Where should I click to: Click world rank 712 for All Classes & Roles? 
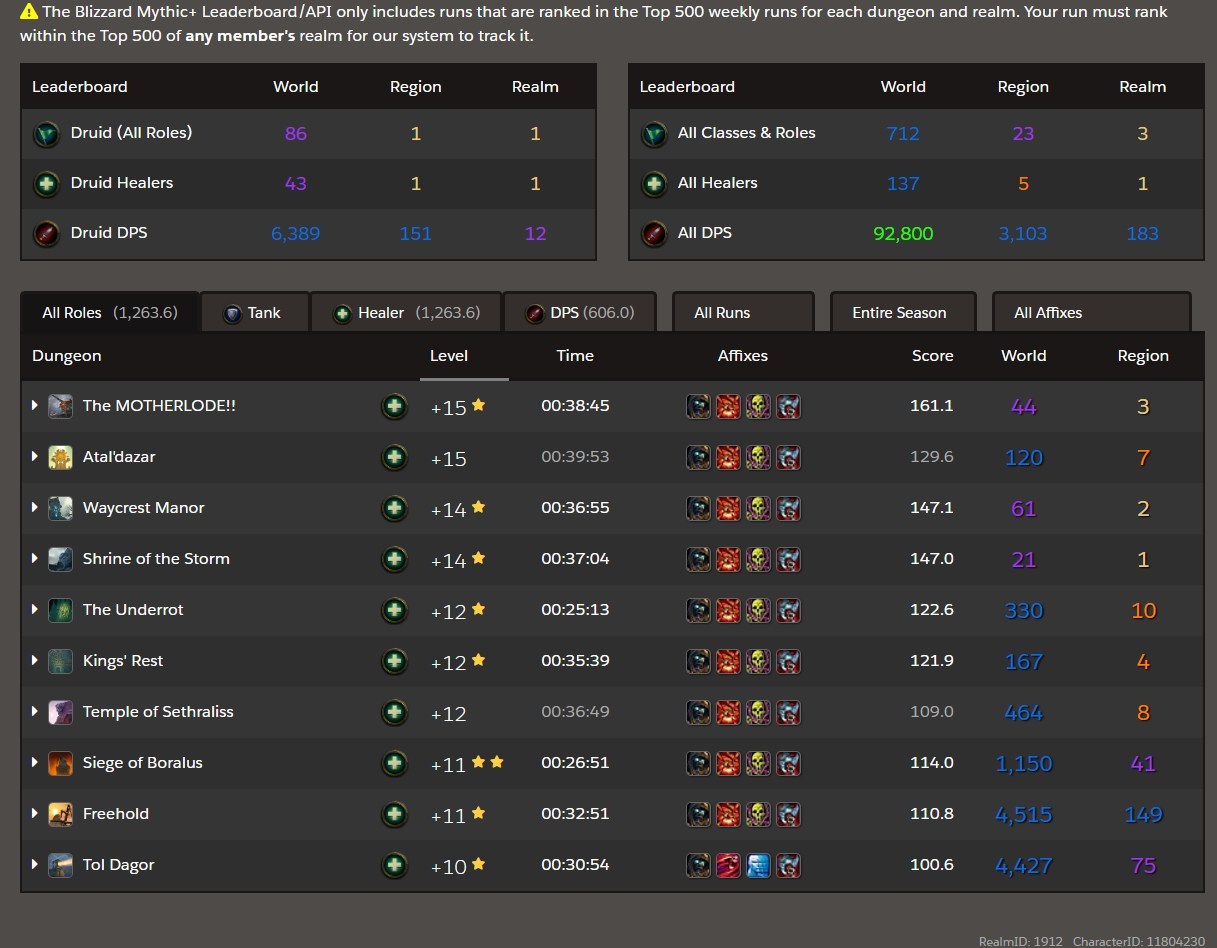coord(903,134)
